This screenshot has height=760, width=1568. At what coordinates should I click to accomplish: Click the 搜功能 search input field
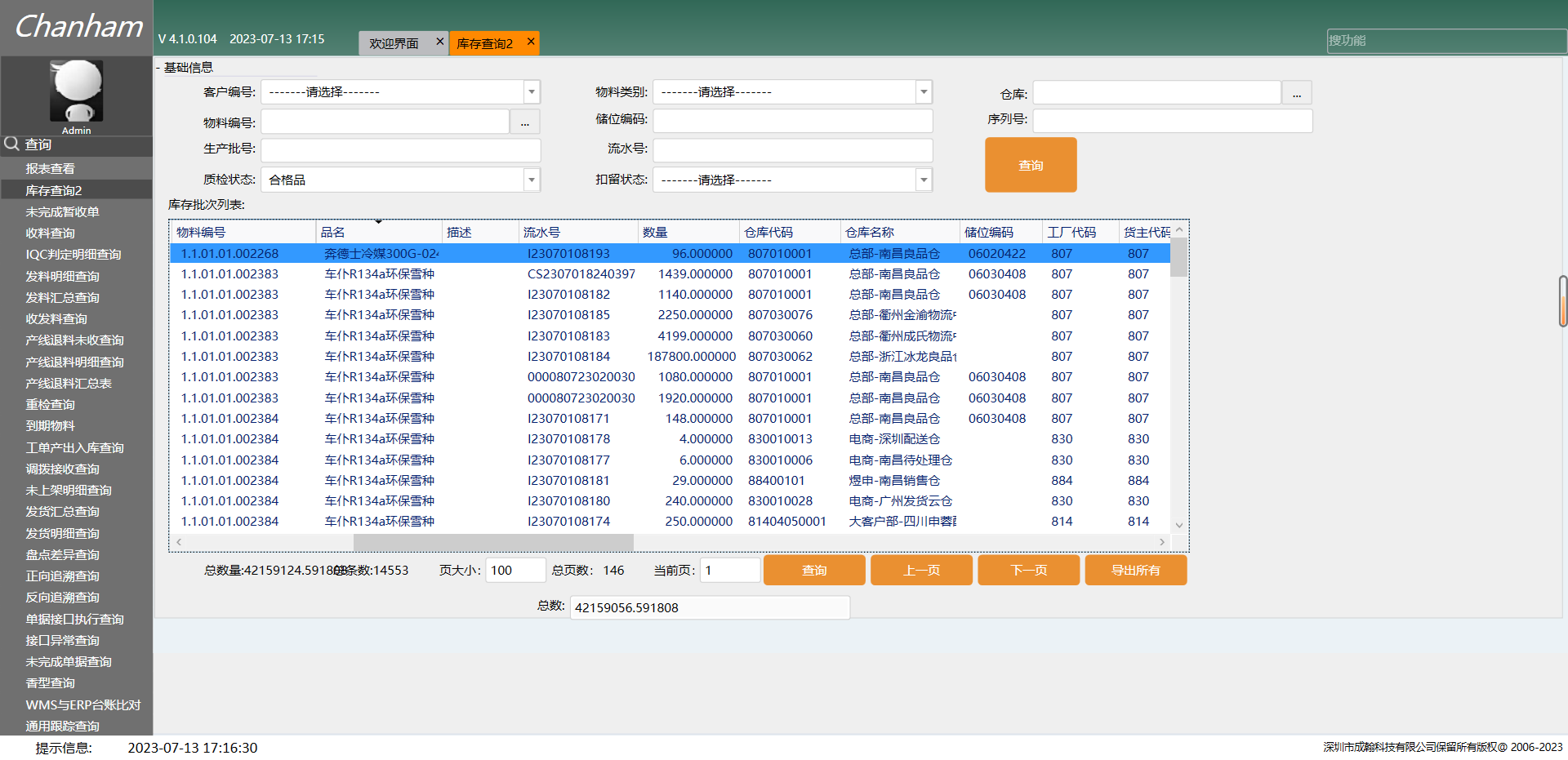click(1445, 41)
